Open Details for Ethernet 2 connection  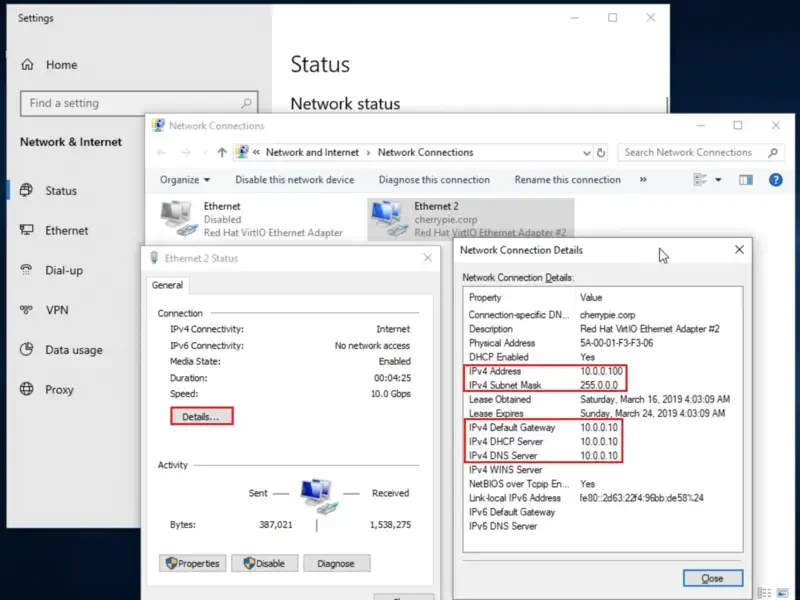[201, 417]
